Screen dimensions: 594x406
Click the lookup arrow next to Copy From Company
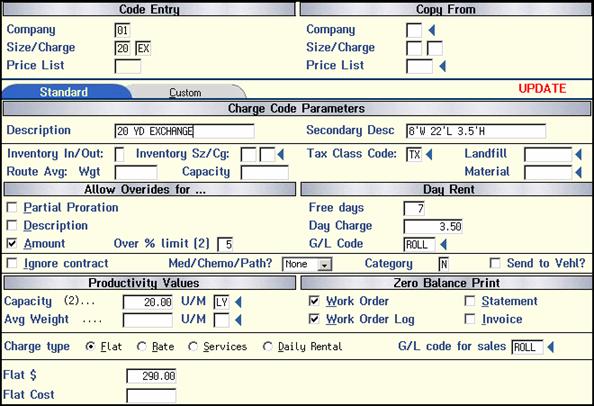click(x=431, y=30)
